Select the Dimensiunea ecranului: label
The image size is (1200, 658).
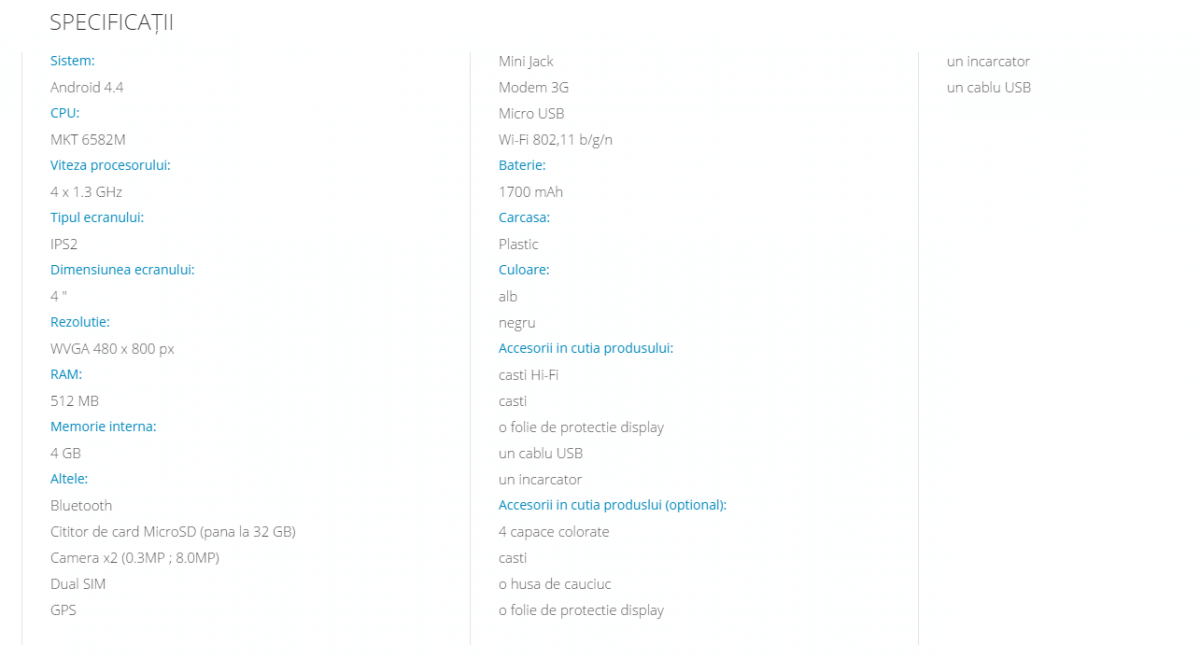[123, 270]
